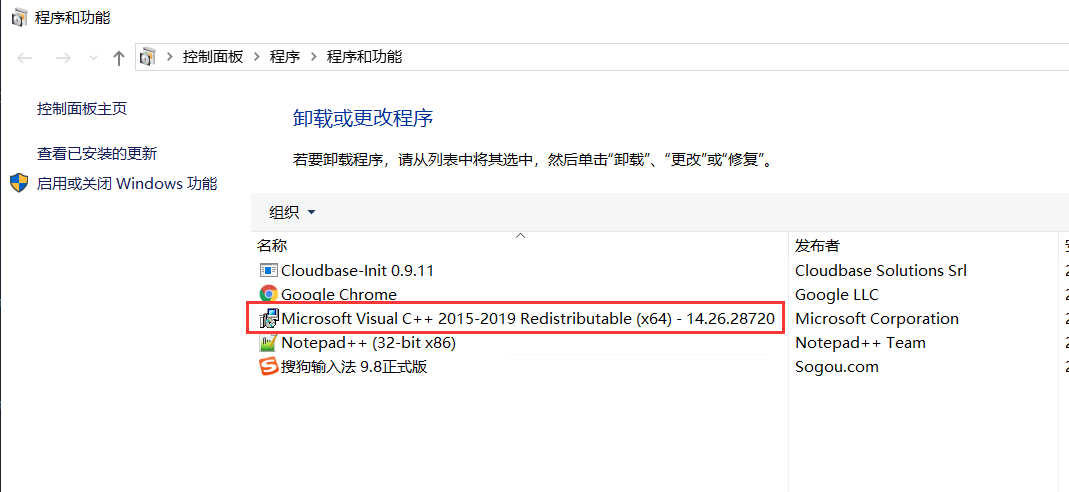Select Notepad++ (32-bit x86) entry

[x=368, y=343]
